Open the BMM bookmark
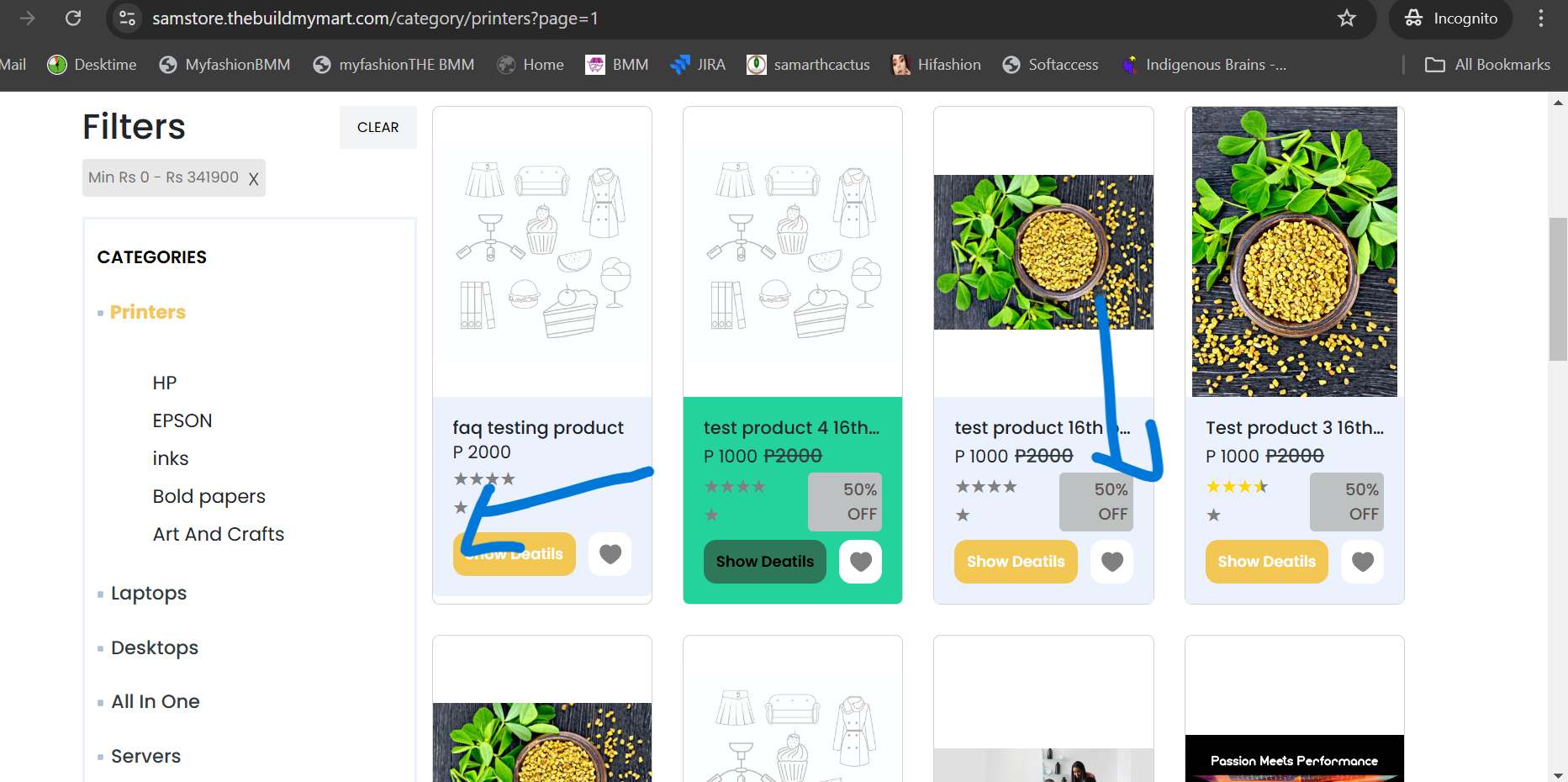Screen dimensions: 1568x782 [x=617, y=65]
